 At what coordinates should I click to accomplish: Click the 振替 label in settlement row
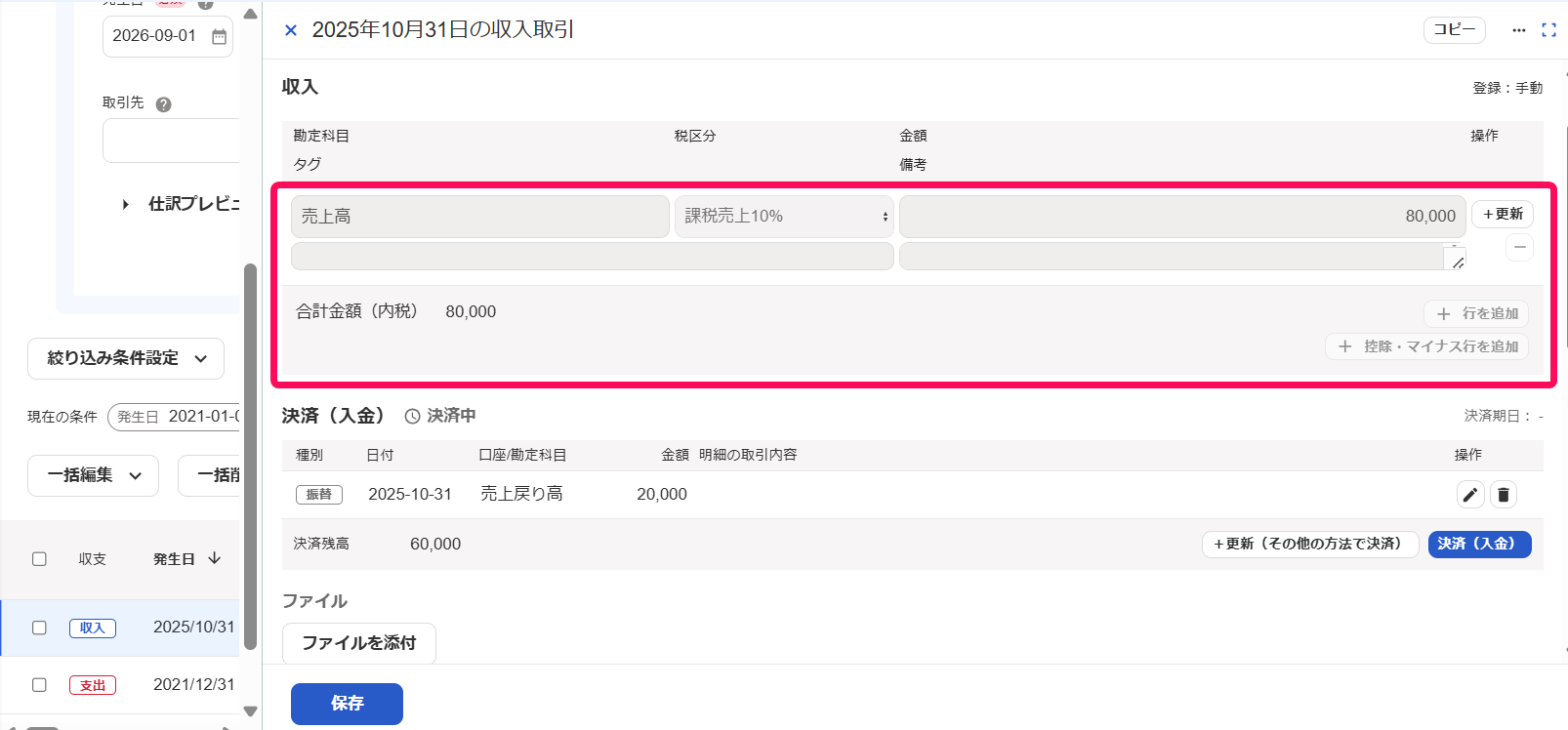click(x=319, y=495)
